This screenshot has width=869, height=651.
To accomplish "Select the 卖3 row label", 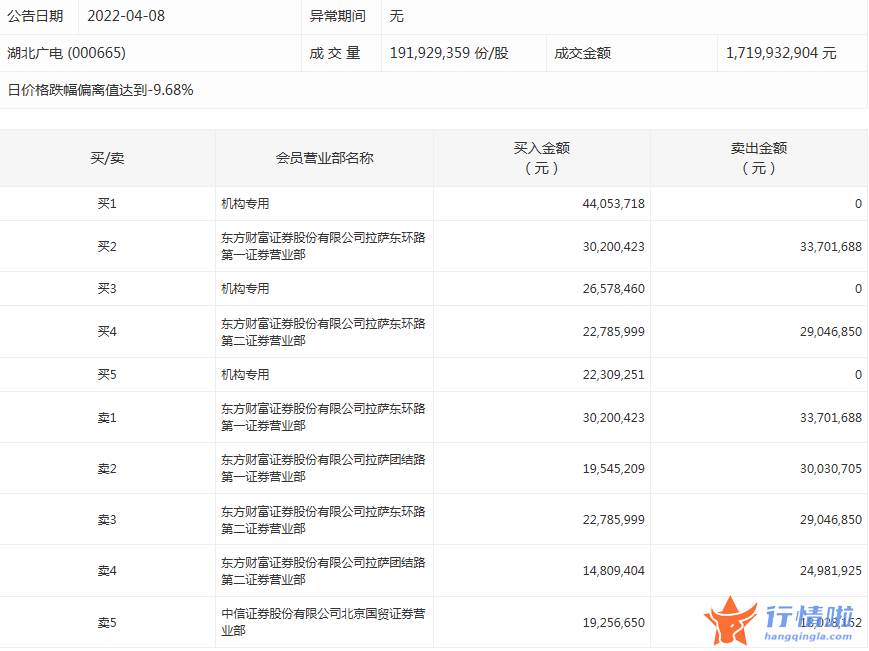I will coord(107,520).
